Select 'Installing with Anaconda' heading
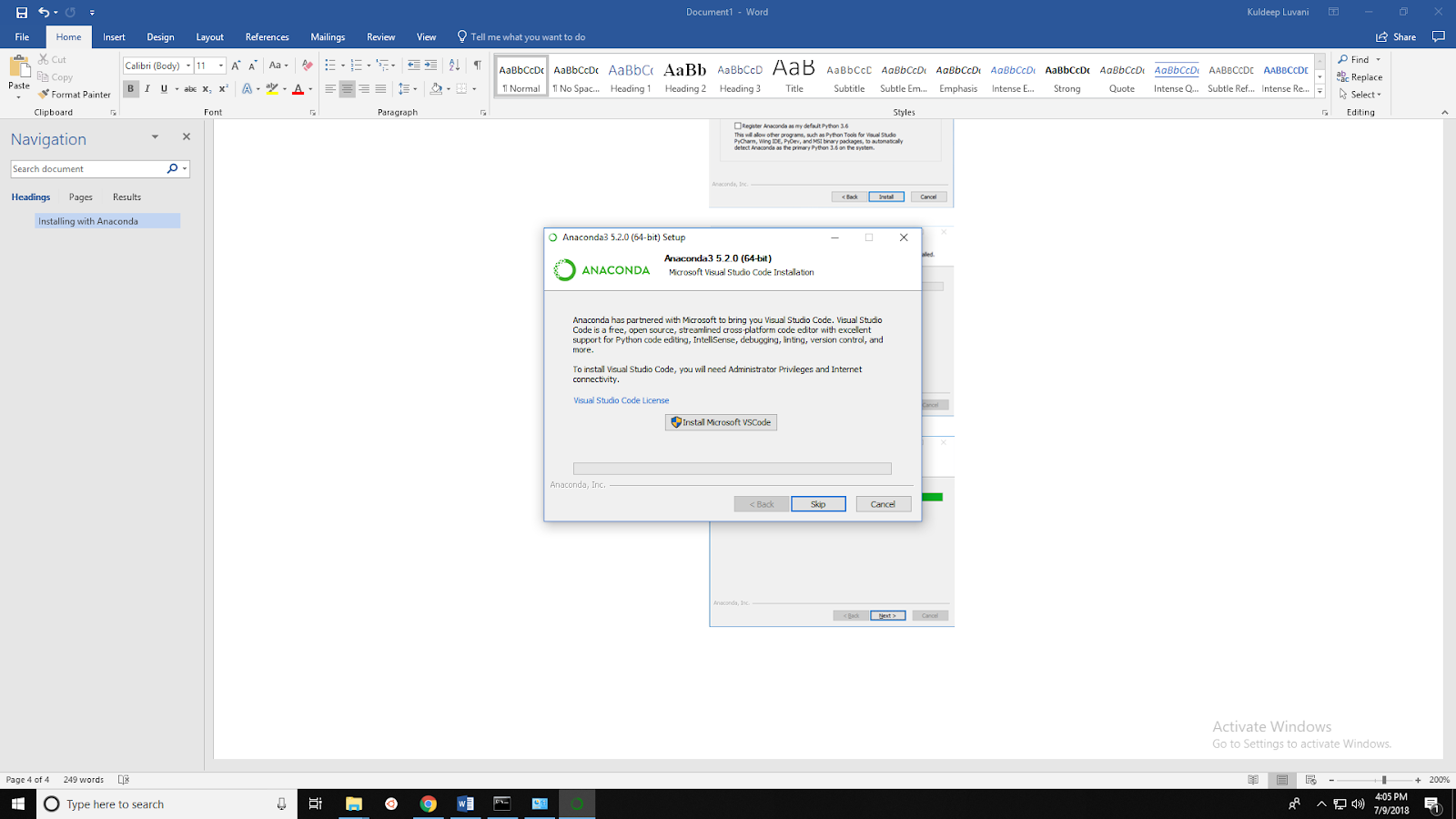This screenshot has width=1456, height=819. (107, 221)
